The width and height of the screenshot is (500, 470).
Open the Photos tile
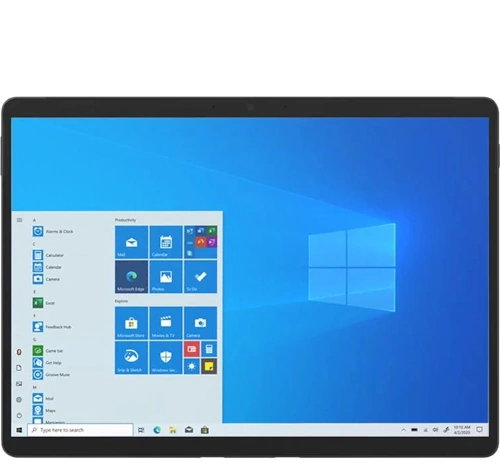click(166, 277)
